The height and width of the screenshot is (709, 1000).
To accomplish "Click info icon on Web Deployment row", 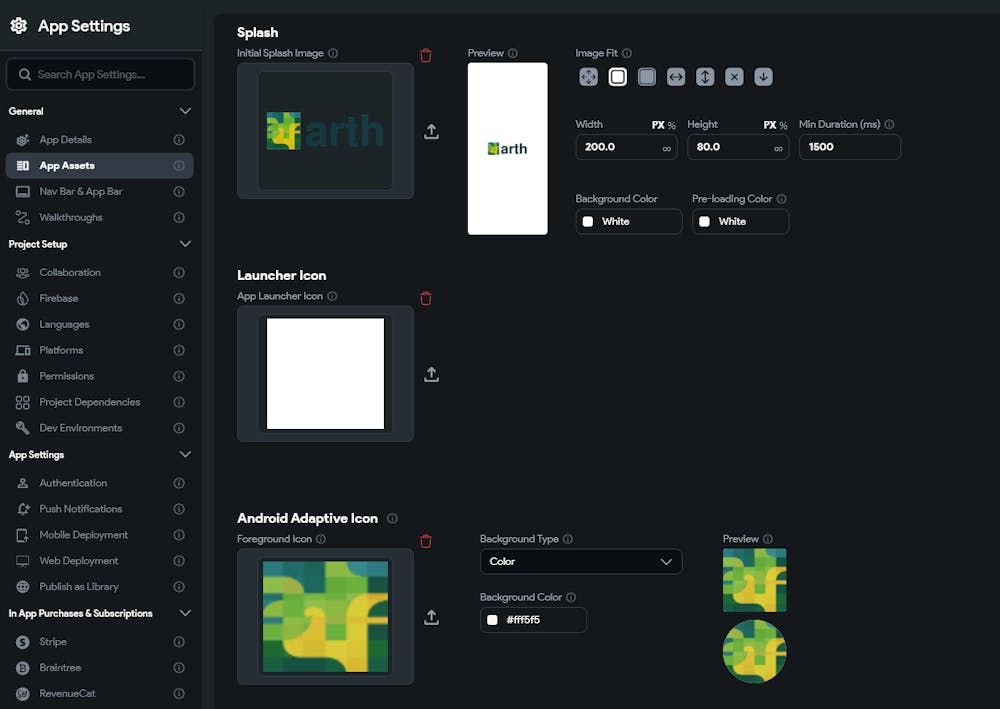I will click(179, 560).
